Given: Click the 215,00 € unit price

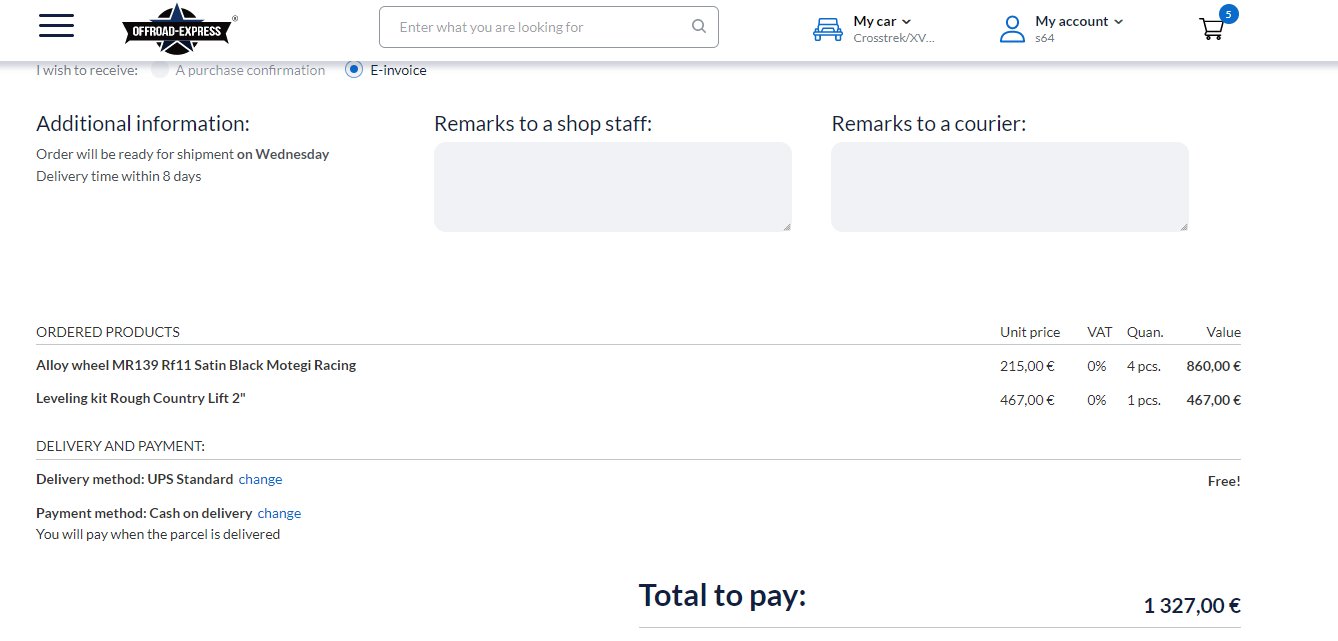Looking at the screenshot, I should [x=1027, y=366].
